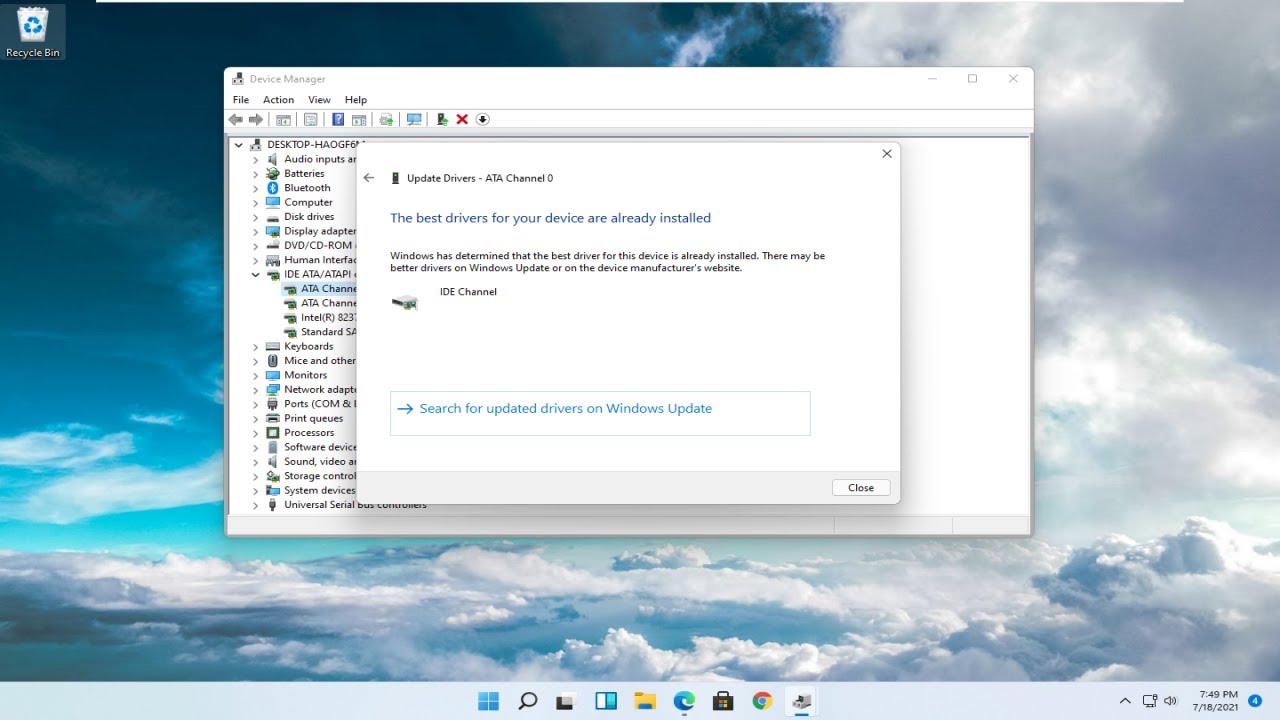
Task: Click the volume speaker tray icon
Action: pos(1171,701)
